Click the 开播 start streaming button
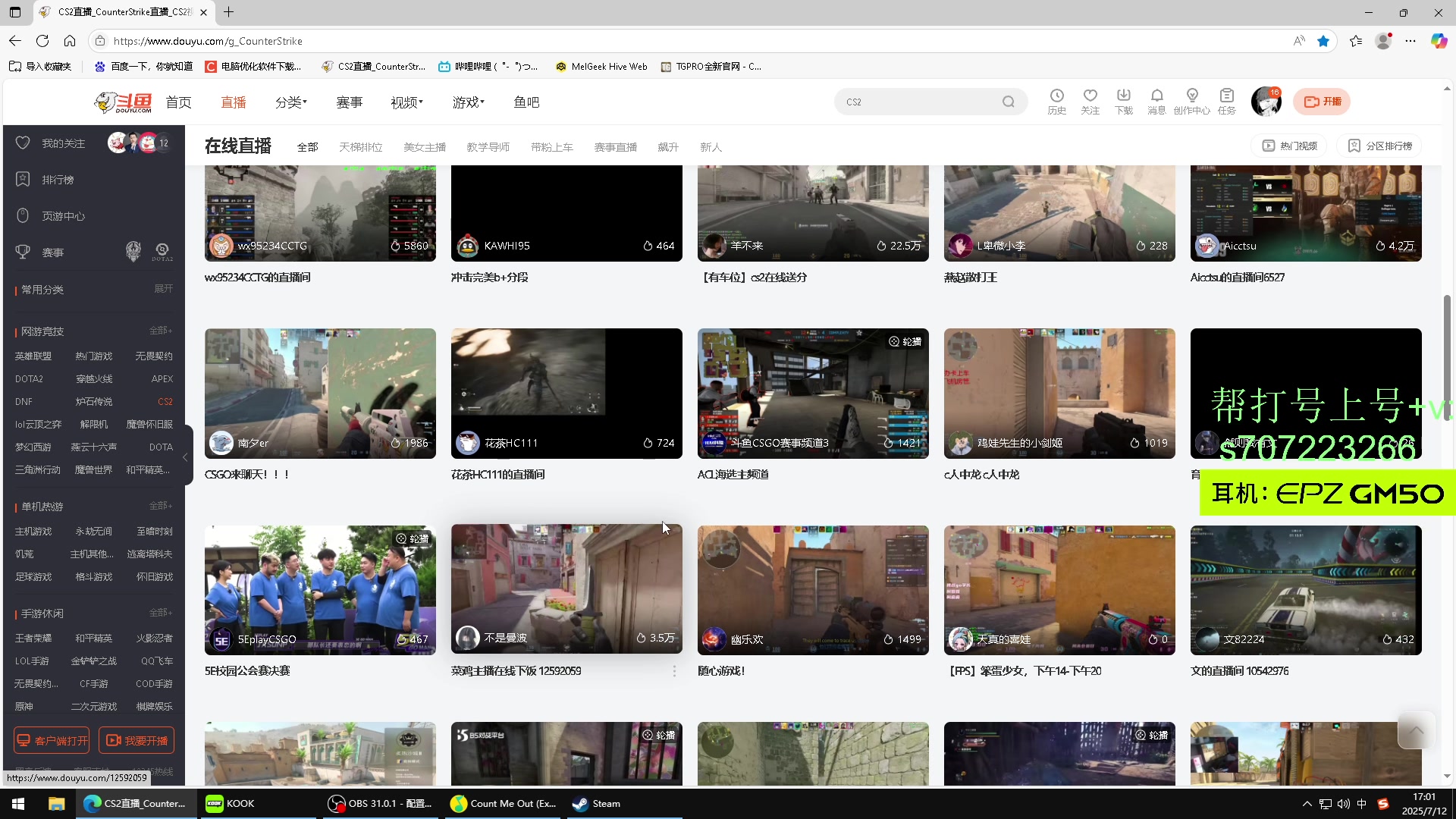Image resolution: width=1456 pixels, height=819 pixels. click(1322, 102)
